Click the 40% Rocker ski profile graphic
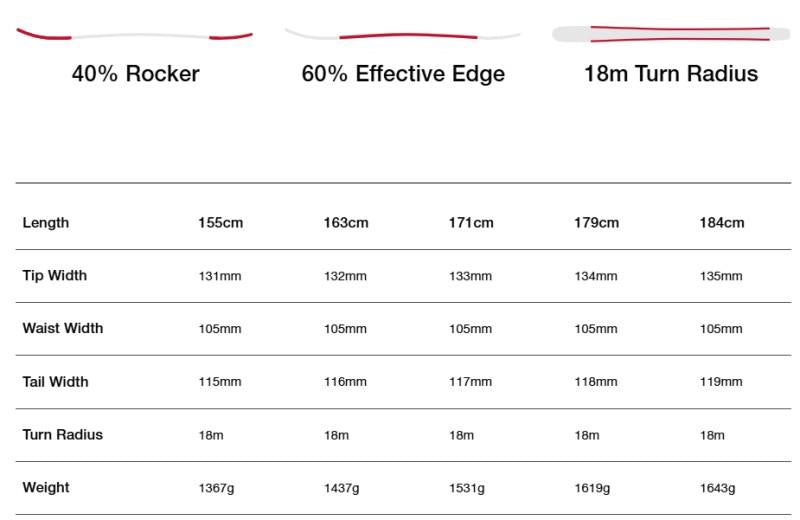The image size is (800, 520). coord(135,34)
